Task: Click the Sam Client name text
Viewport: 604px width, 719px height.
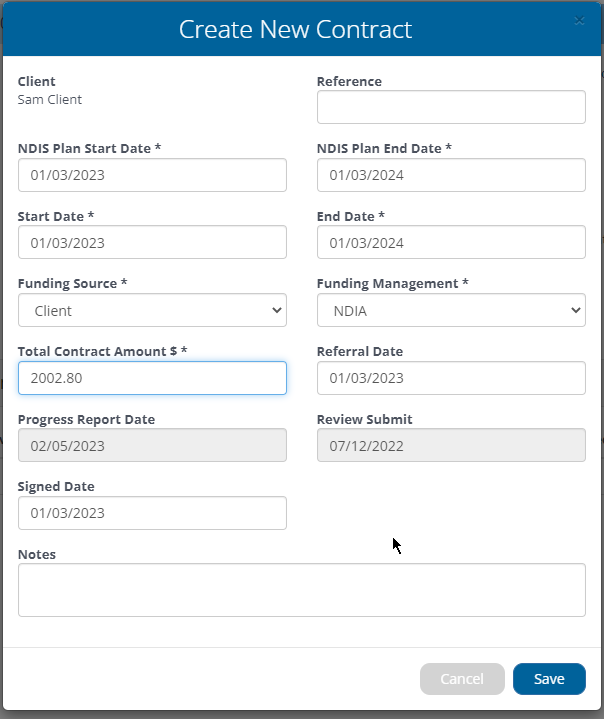Action: pos(50,100)
